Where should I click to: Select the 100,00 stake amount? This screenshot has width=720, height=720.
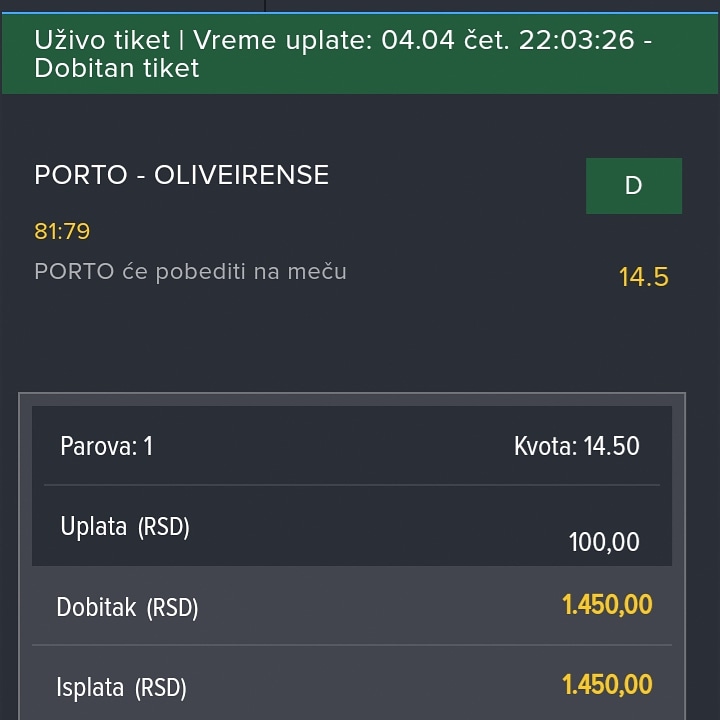[604, 542]
